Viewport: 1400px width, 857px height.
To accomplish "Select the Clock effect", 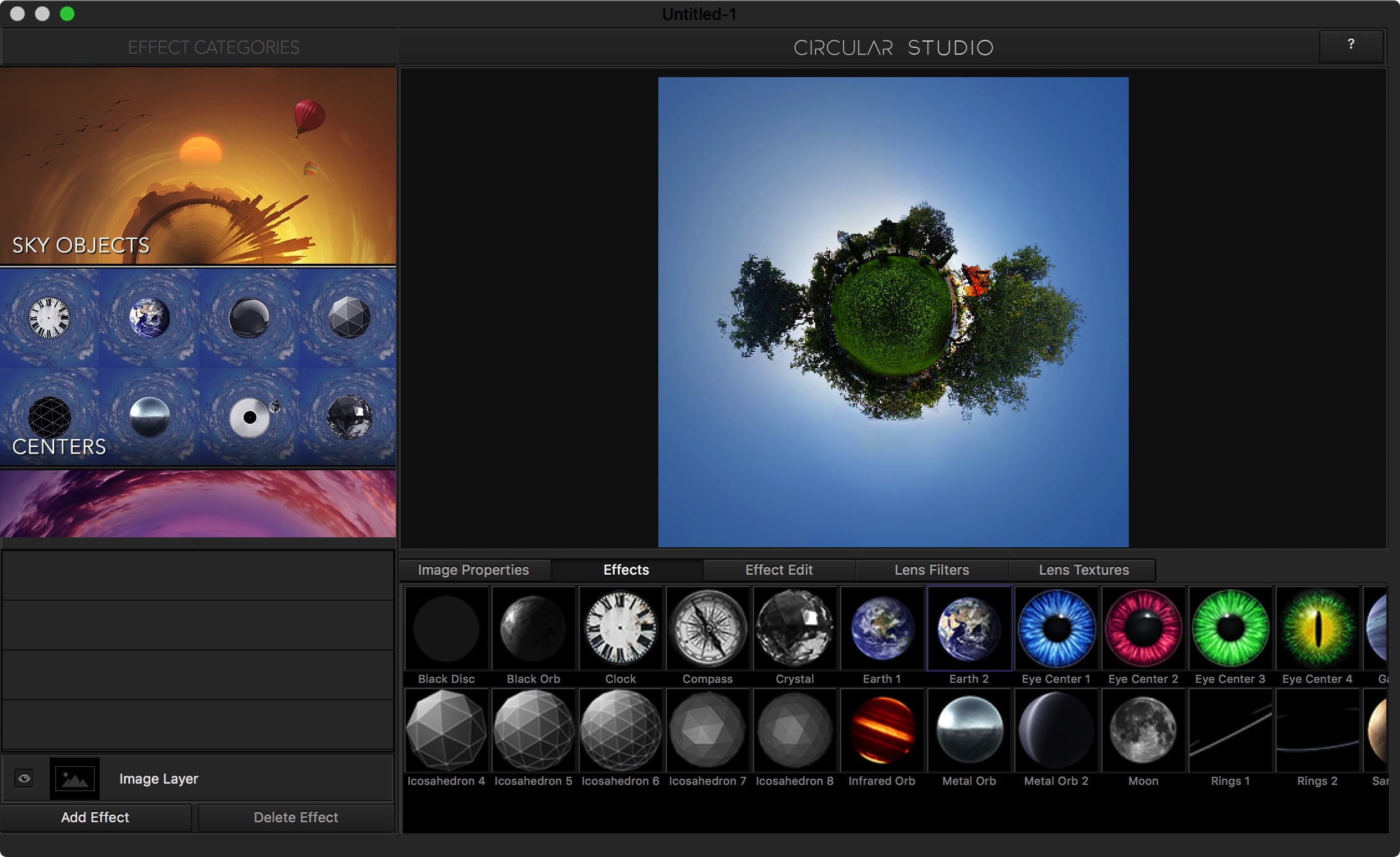I will 620,628.
